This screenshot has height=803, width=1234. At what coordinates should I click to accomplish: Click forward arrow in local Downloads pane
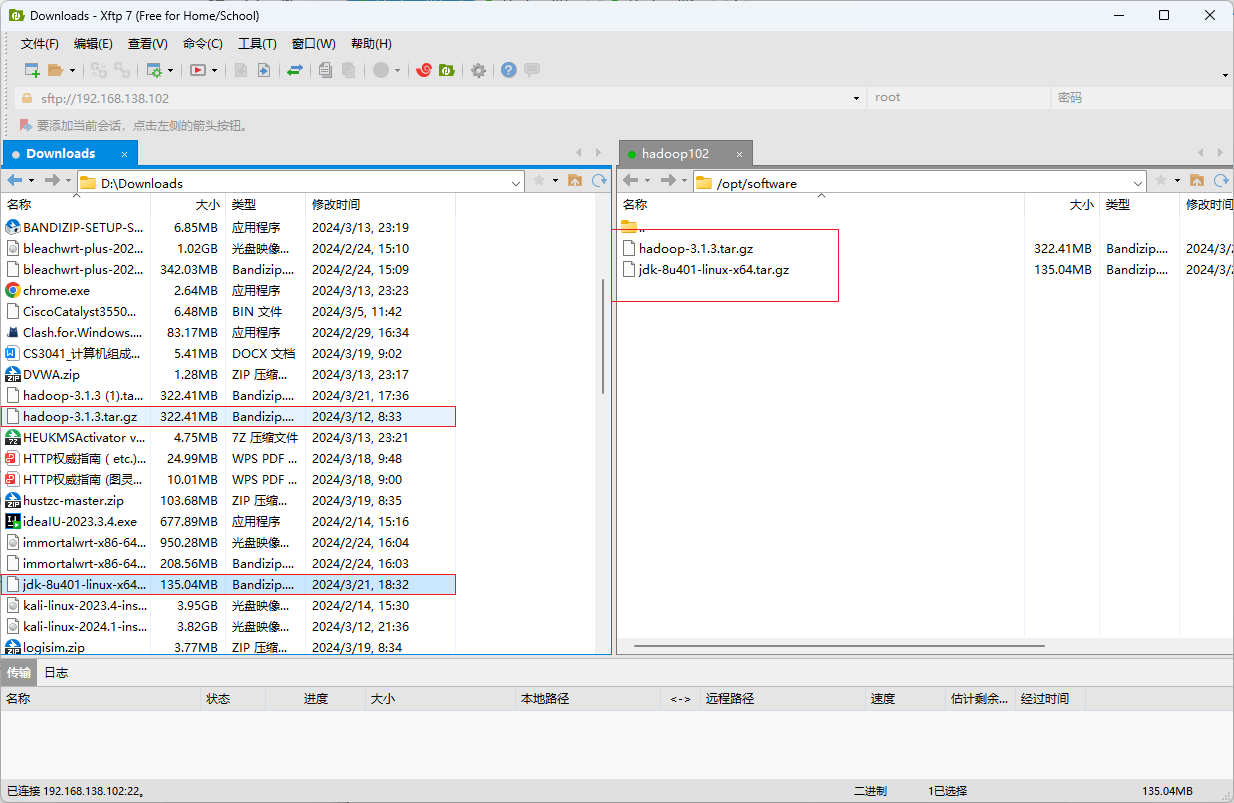52,181
